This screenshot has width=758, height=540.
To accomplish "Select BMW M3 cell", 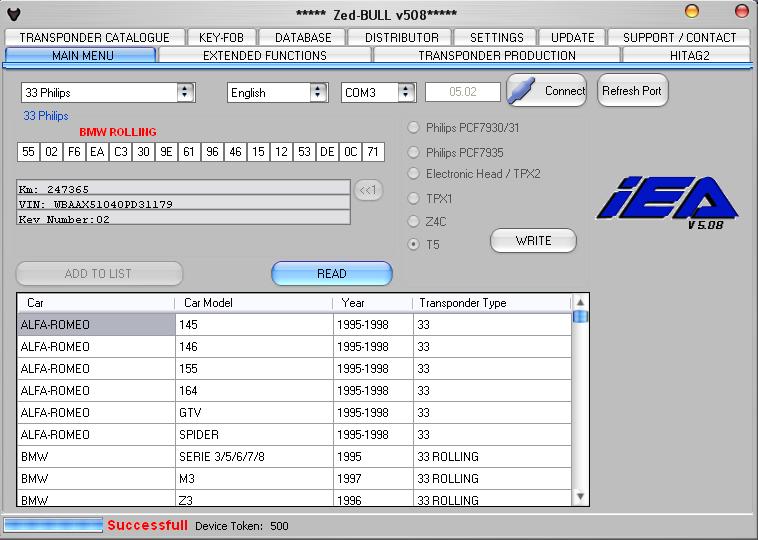I will pos(254,479).
